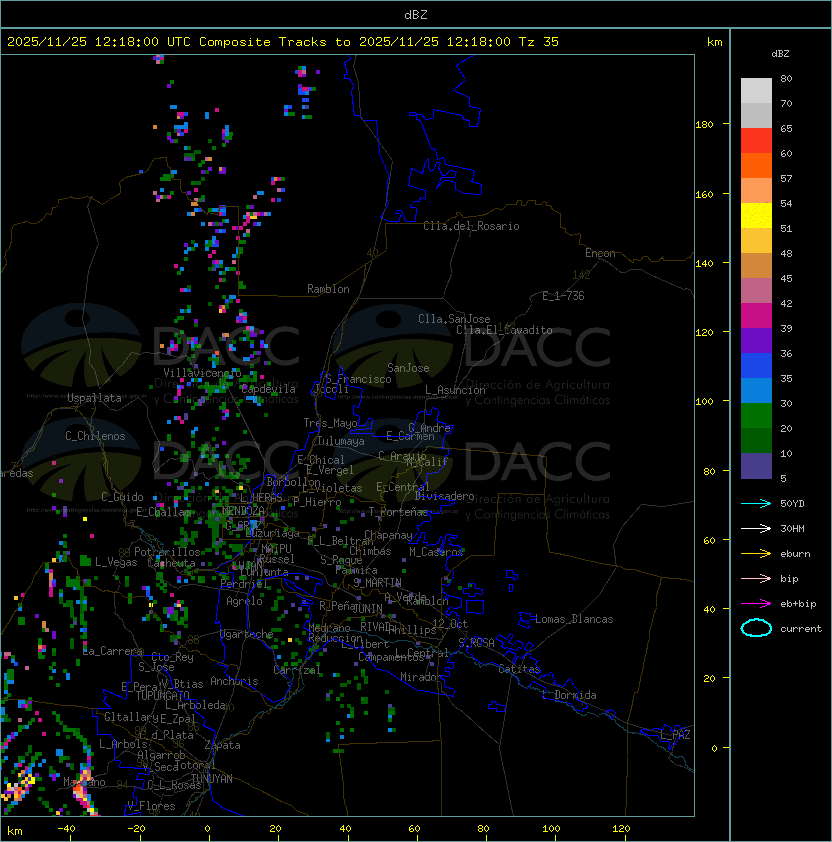Click the Encon place label
The image size is (832, 842).
click(x=600, y=253)
